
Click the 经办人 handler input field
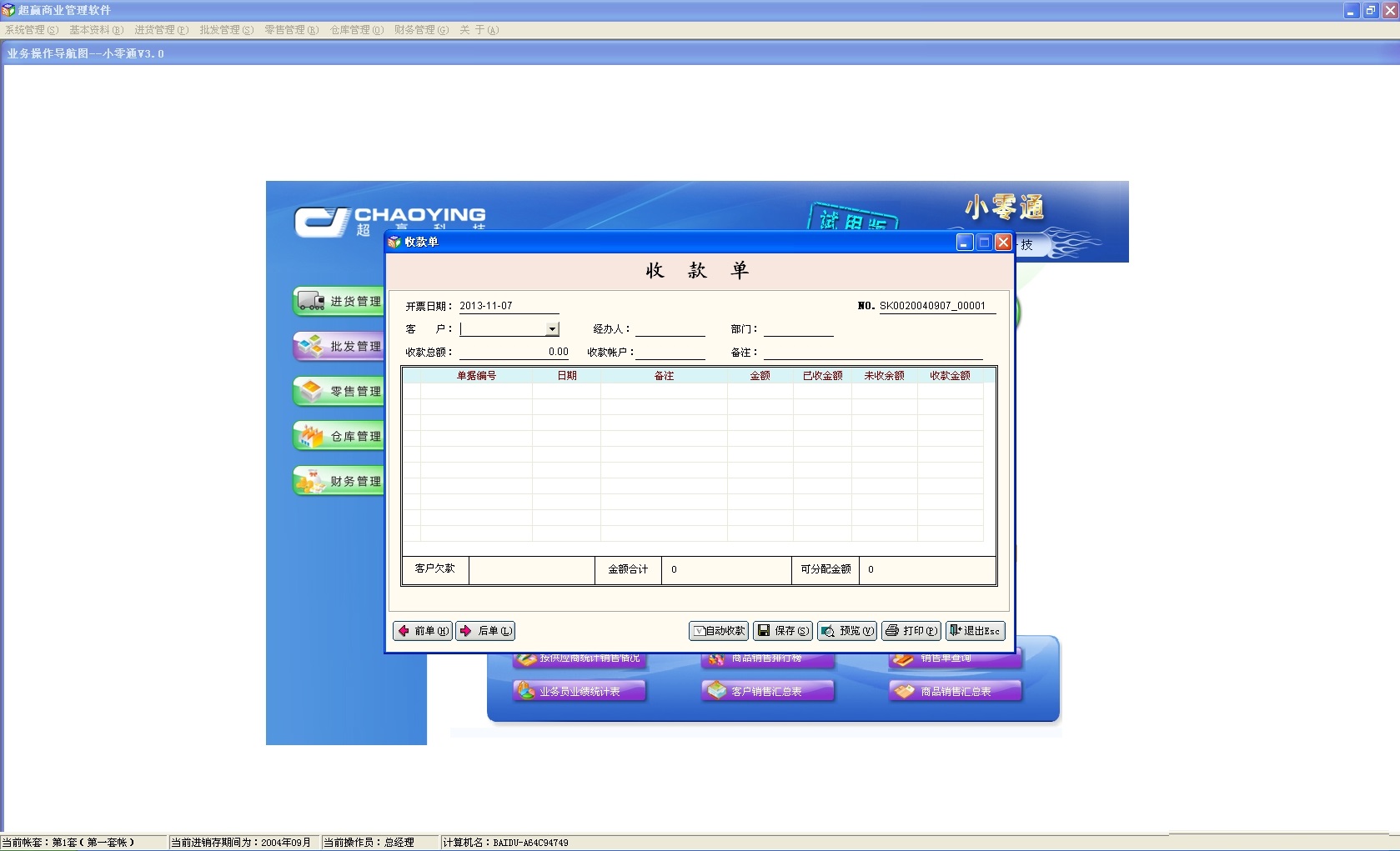point(670,329)
